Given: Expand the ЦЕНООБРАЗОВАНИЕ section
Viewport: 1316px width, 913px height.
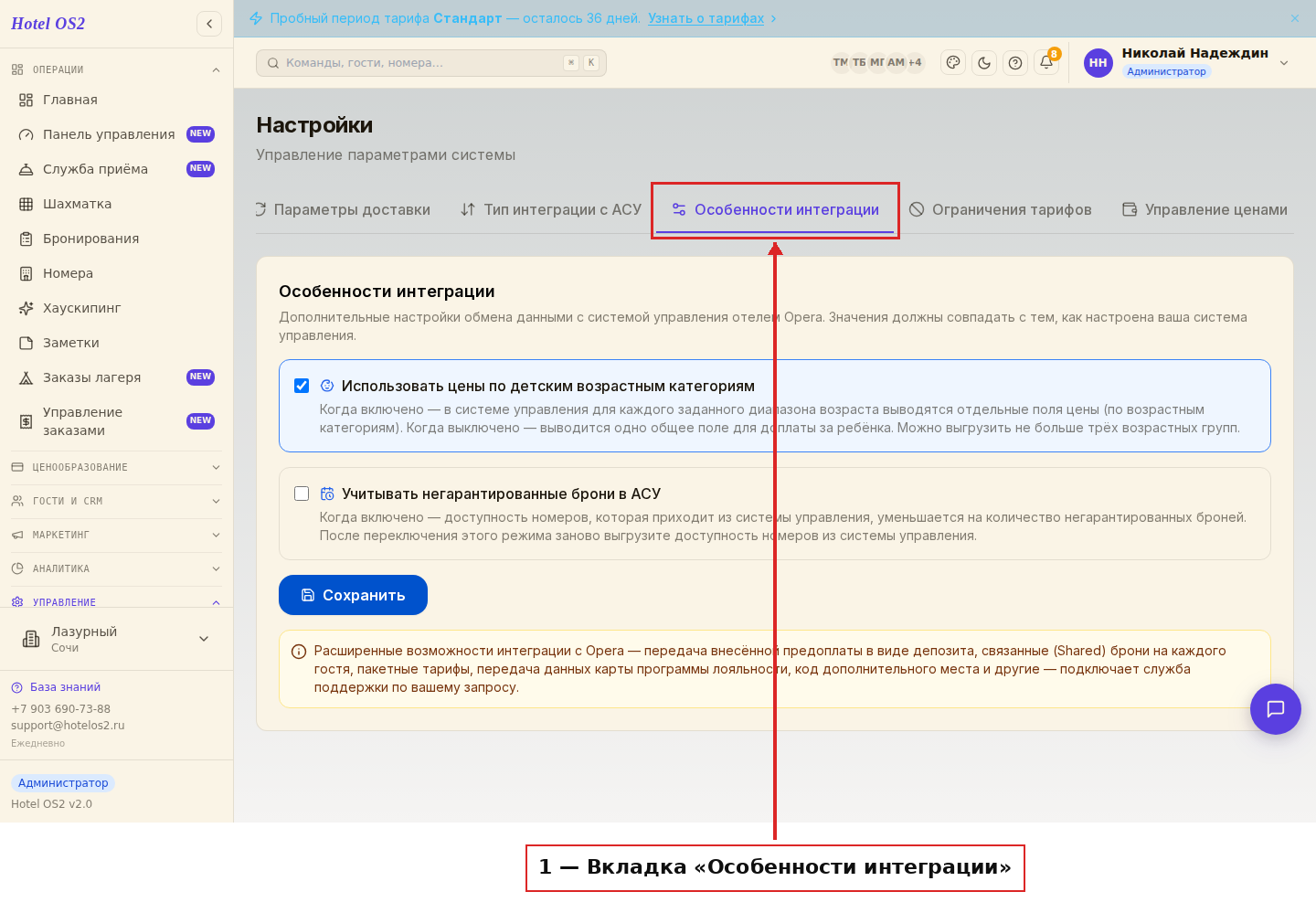Looking at the screenshot, I should click(116, 467).
